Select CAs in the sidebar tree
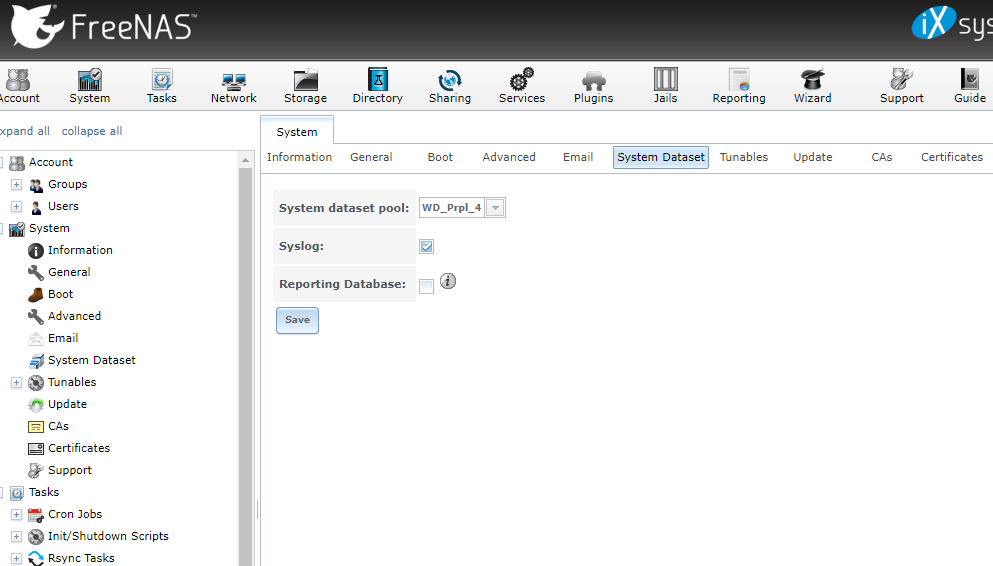This screenshot has width=993, height=566. (58, 426)
